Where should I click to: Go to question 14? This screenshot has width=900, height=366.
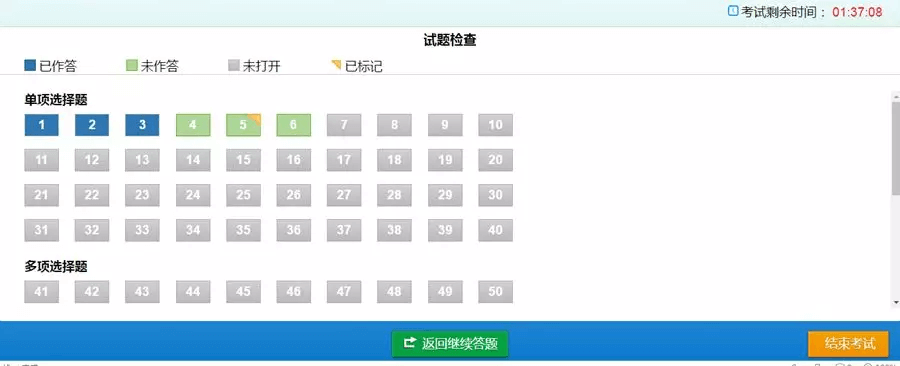point(193,160)
